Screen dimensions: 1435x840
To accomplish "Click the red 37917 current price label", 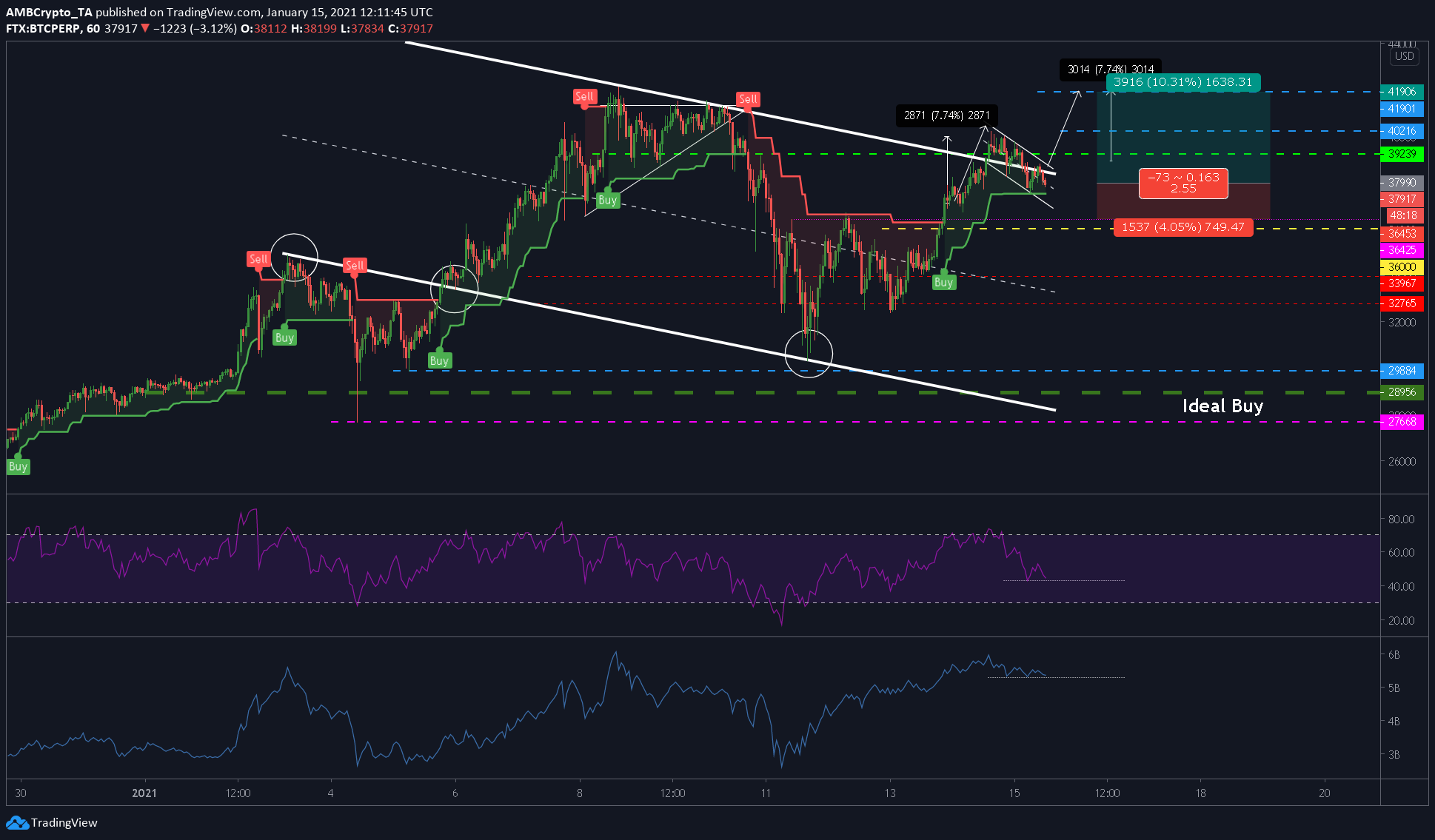I will (1402, 199).
